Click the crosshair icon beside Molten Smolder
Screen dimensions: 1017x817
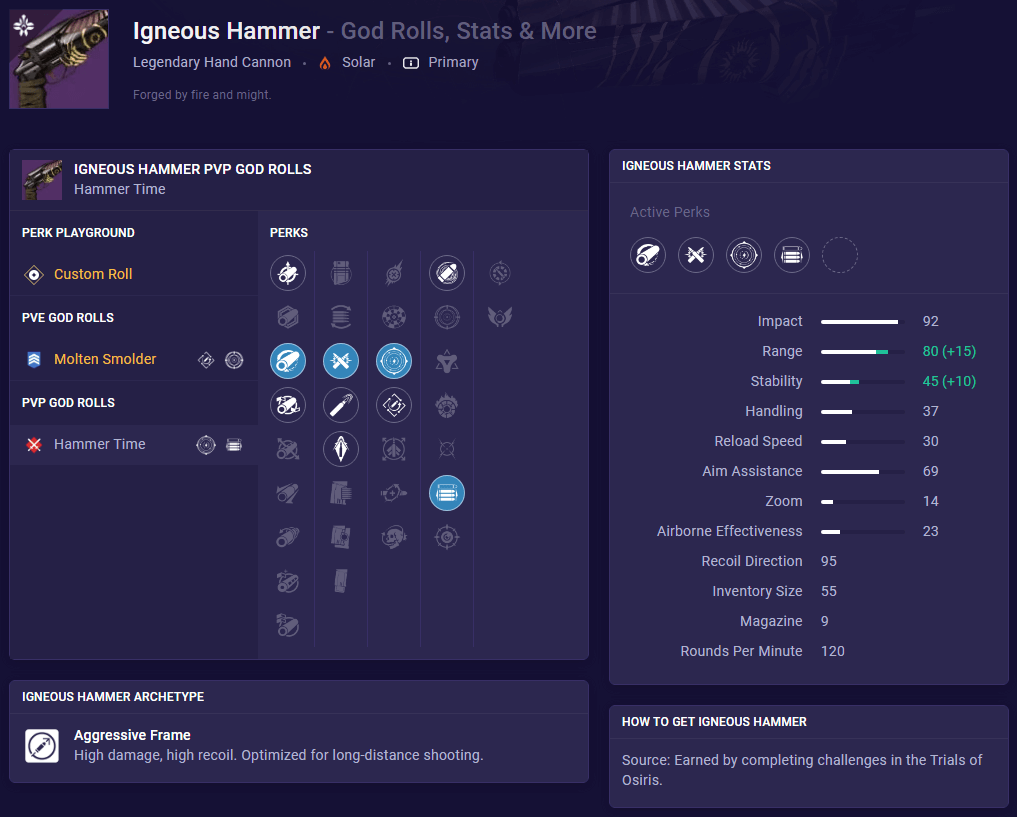click(x=234, y=360)
